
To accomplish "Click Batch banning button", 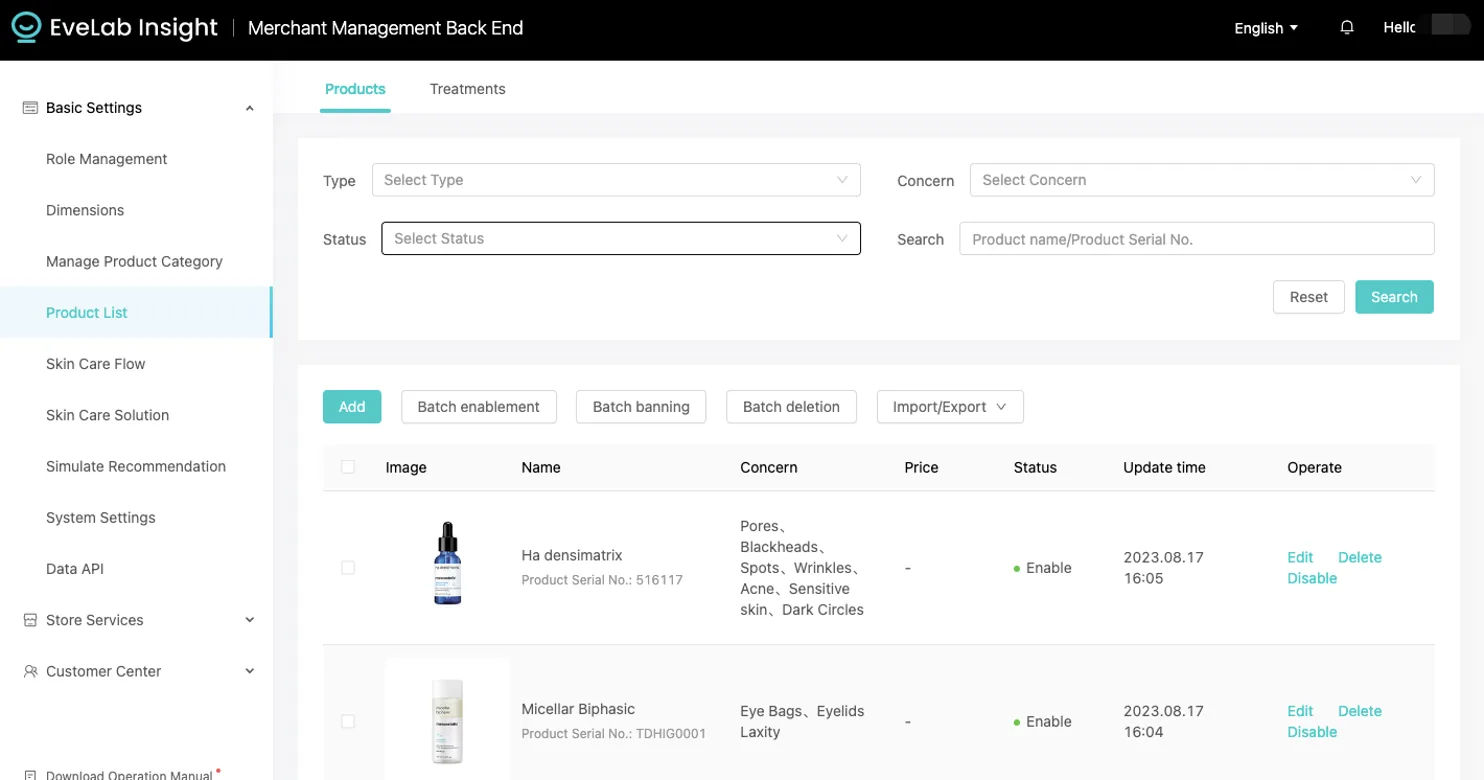I will (x=641, y=407).
